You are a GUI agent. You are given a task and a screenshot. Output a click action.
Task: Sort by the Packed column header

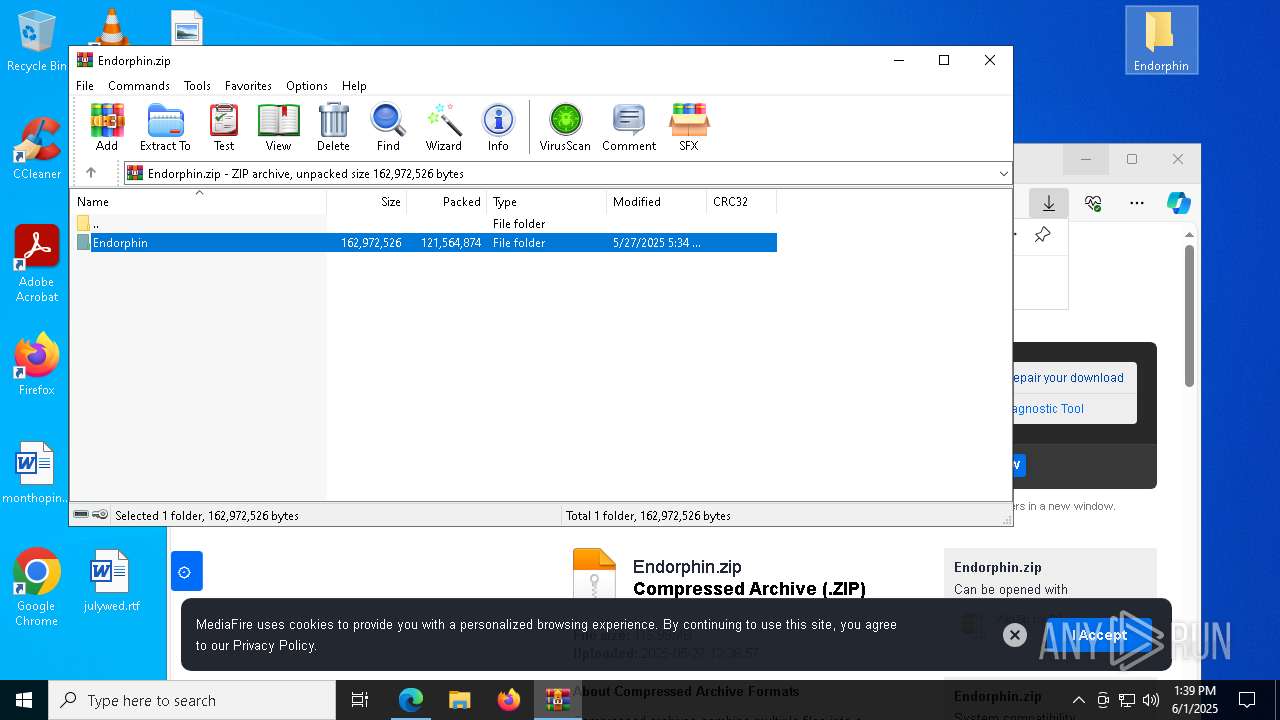pos(447,202)
